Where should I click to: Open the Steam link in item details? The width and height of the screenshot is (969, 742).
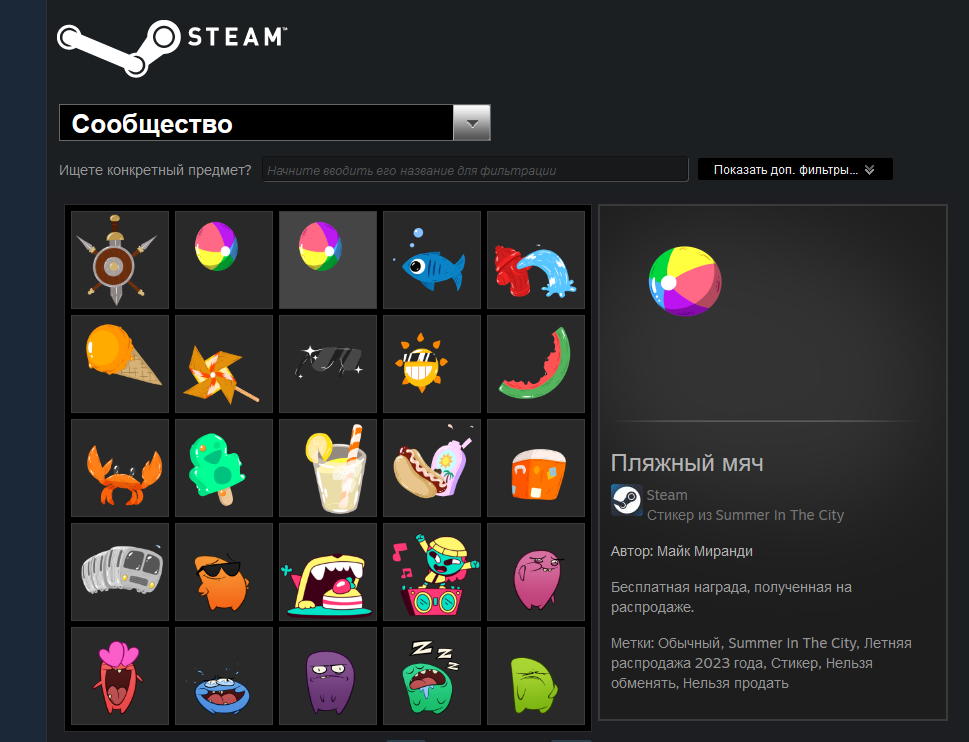click(666, 495)
